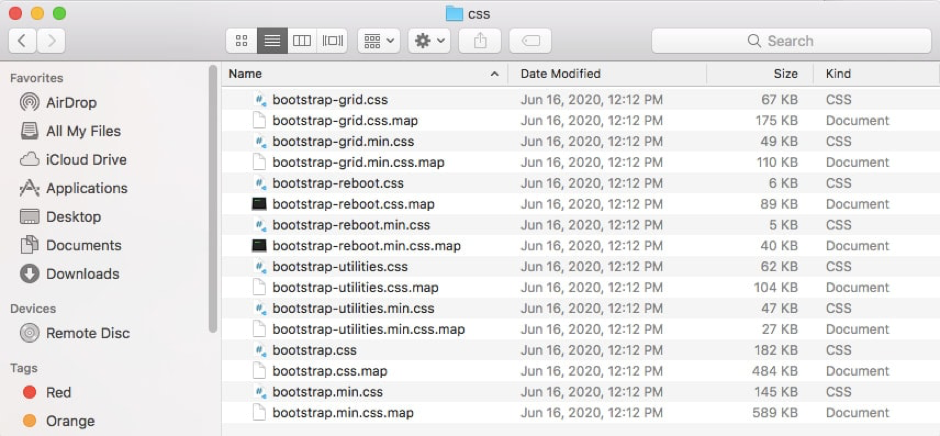
Task: Go back with the left arrow
Action: point(22,41)
